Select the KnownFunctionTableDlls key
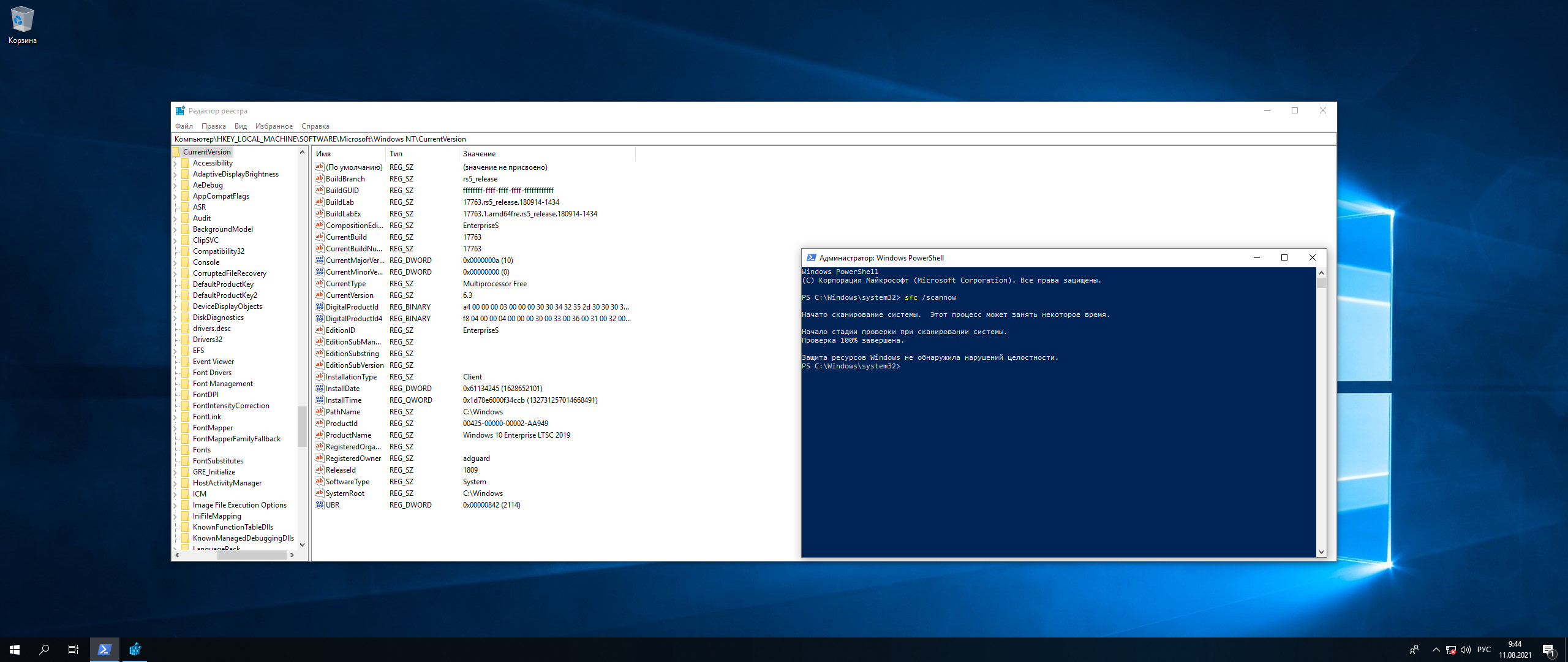Screen dimensions: 1568x662 pyautogui.click(x=233, y=527)
